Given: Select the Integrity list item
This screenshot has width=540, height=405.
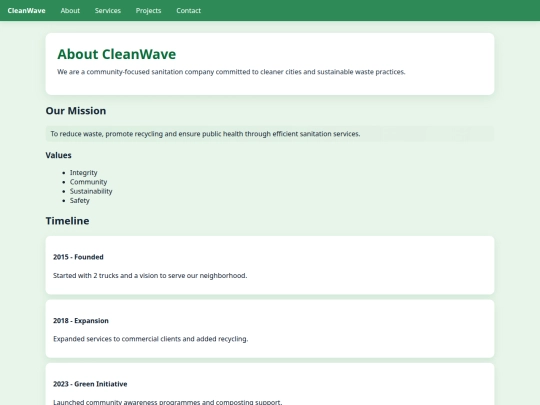Looking at the screenshot, I should 84,173.
